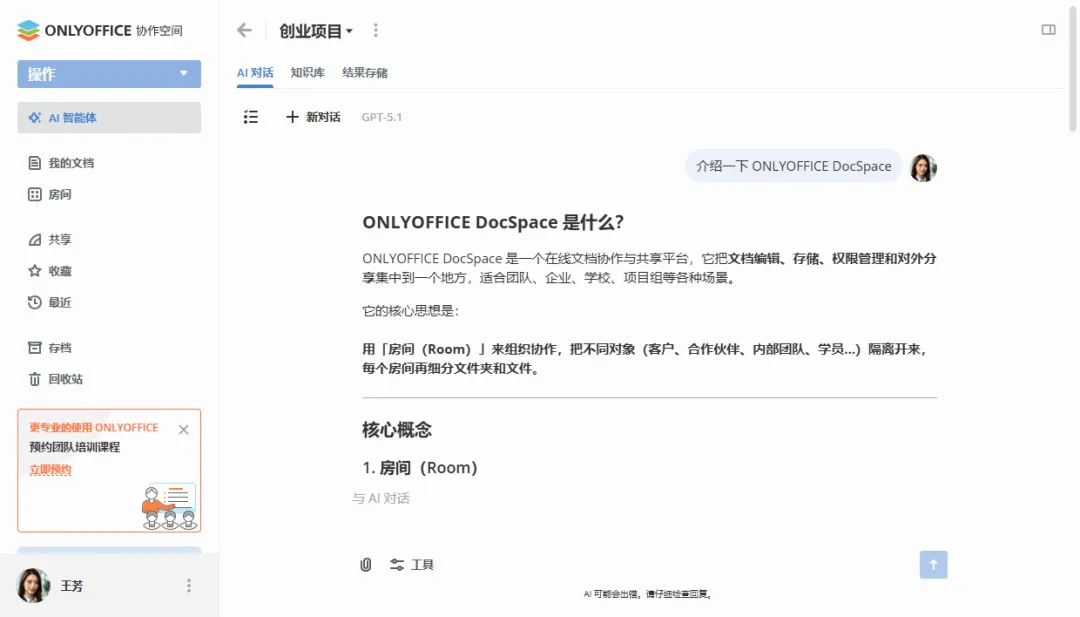Click the ONLYOFFICE logo
The height and width of the screenshot is (617, 1080).
click(100, 30)
